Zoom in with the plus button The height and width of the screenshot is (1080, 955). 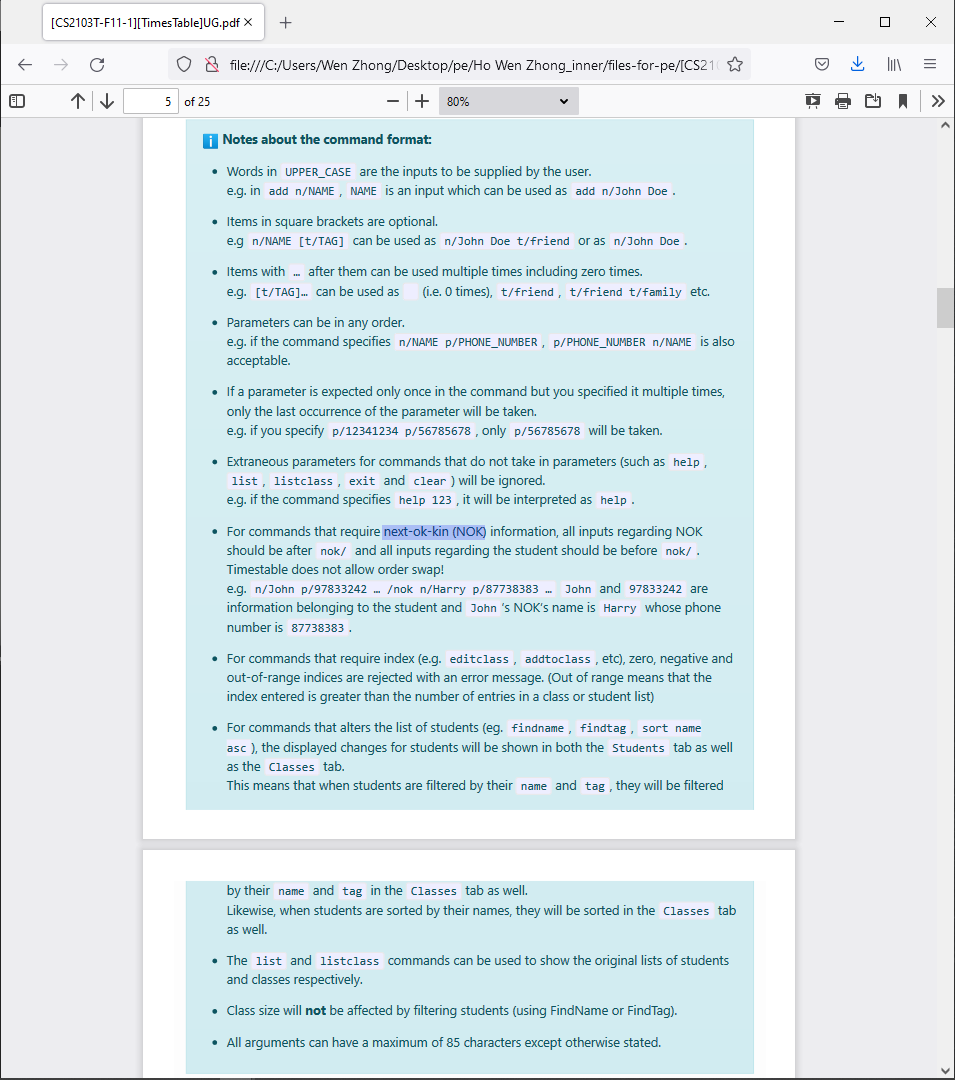coord(422,101)
